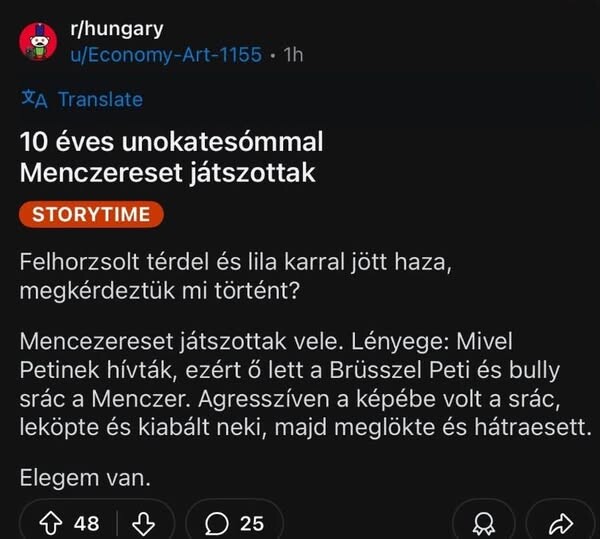The image size is (600, 539).
Task: Click the 1h post timestamp
Action: point(294,54)
